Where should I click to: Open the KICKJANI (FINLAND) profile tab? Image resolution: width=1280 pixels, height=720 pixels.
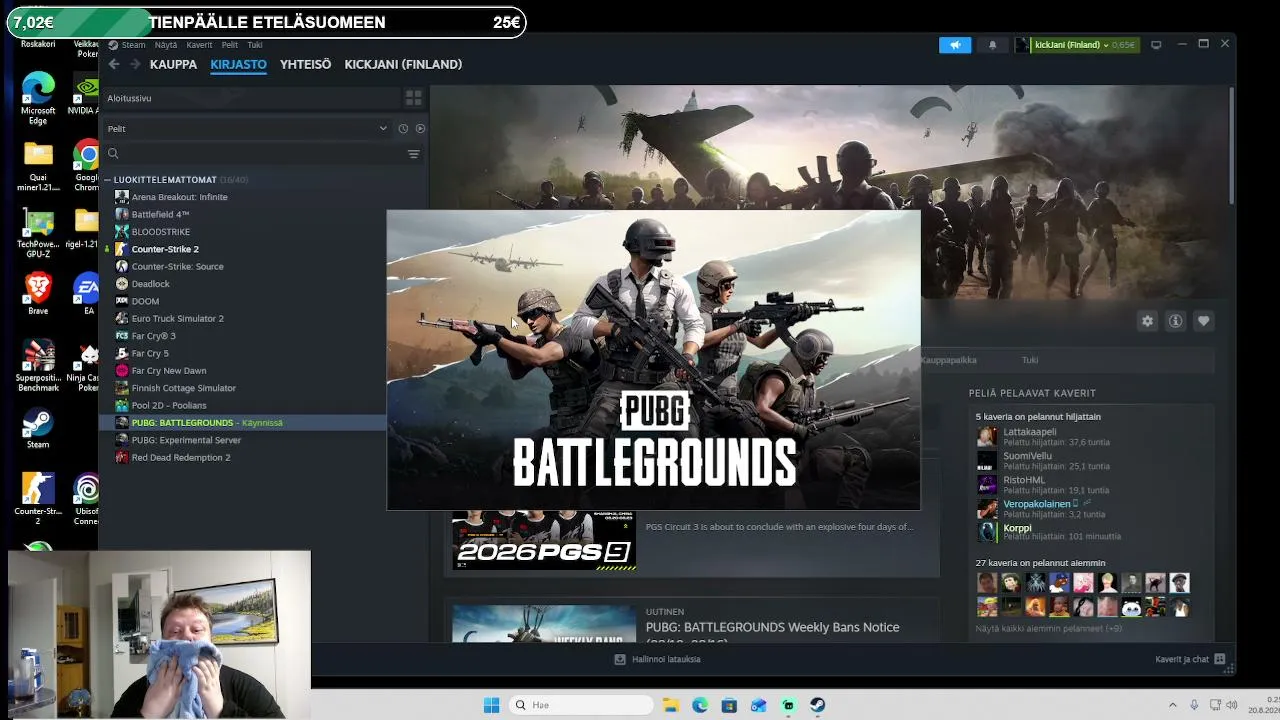coord(403,64)
